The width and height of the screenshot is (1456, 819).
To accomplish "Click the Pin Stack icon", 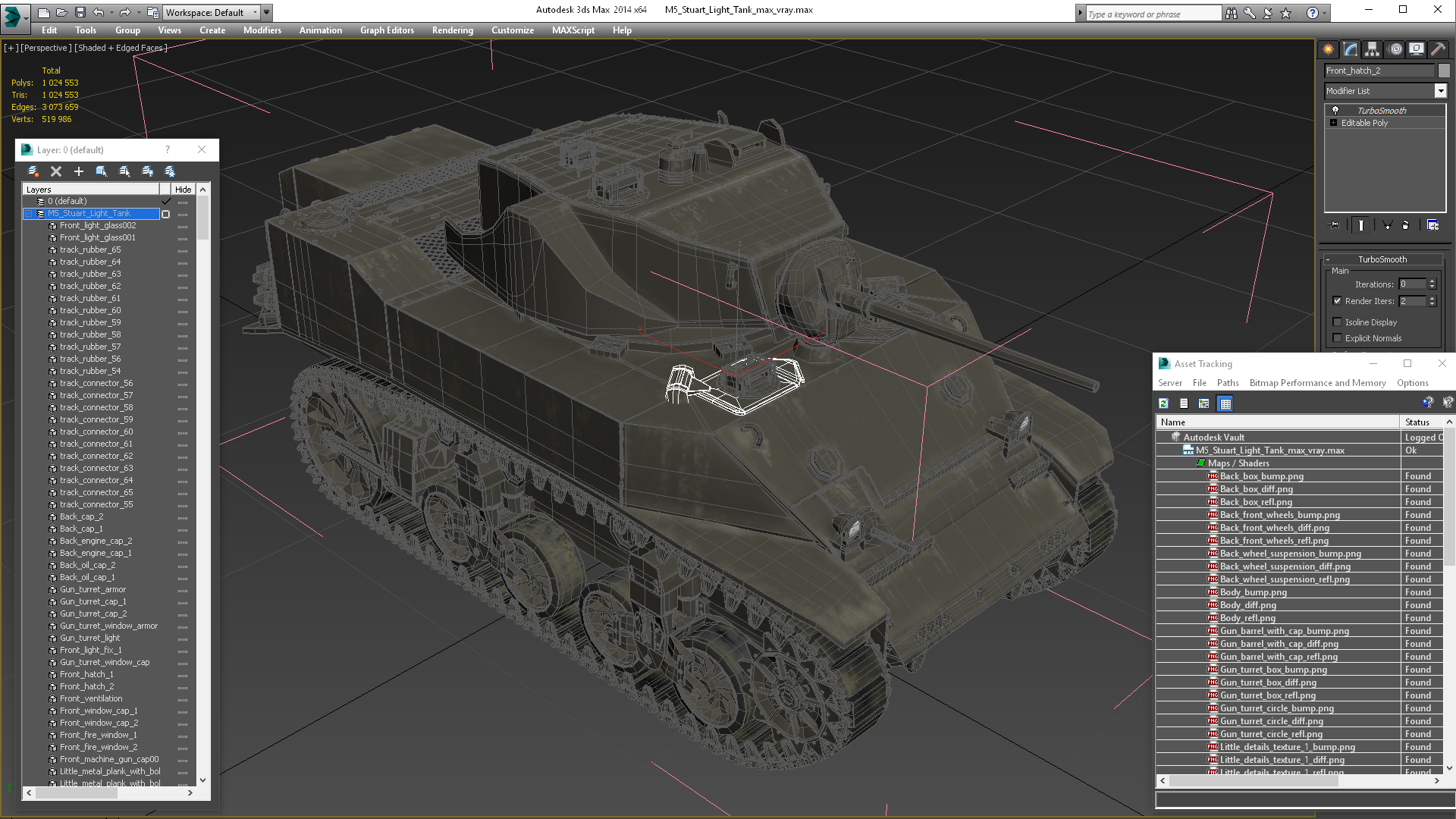I will click(x=1335, y=225).
